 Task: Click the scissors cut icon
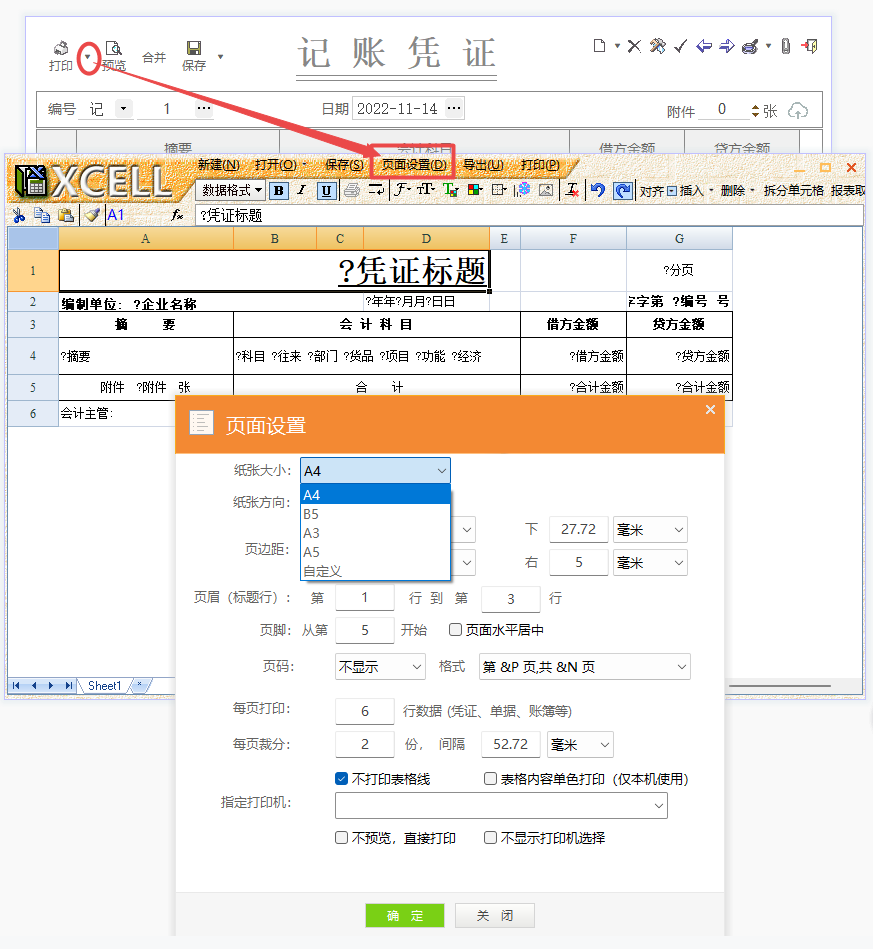click(x=19, y=214)
